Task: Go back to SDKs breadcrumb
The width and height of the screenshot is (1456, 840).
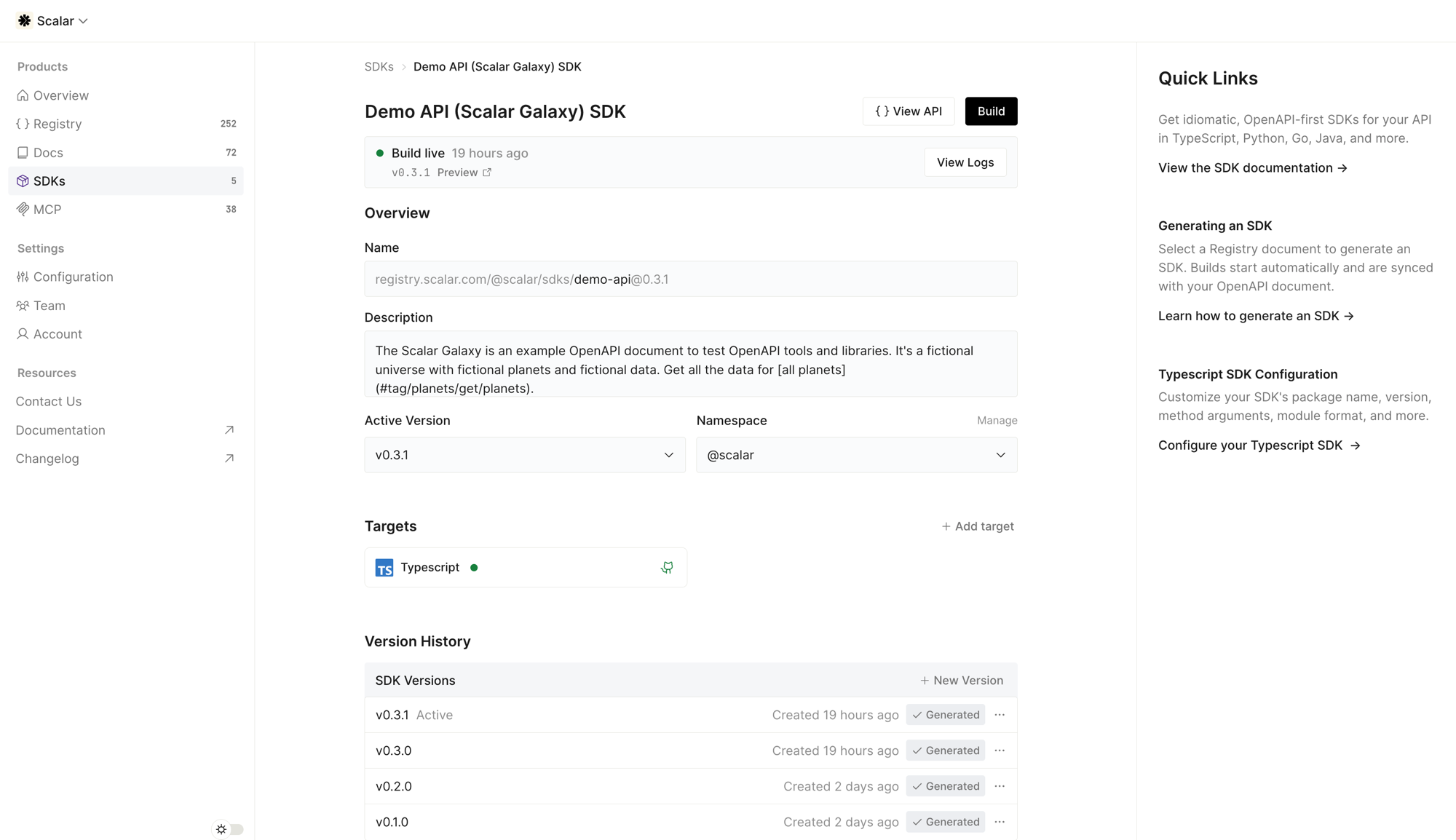Action: (379, 67)
